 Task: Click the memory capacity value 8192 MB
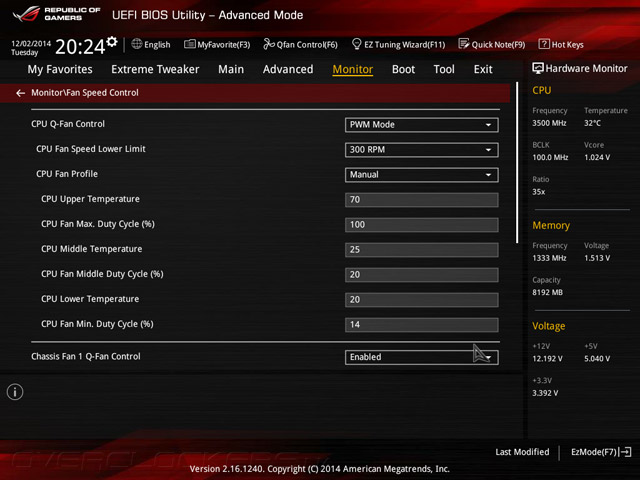[547, 293]
